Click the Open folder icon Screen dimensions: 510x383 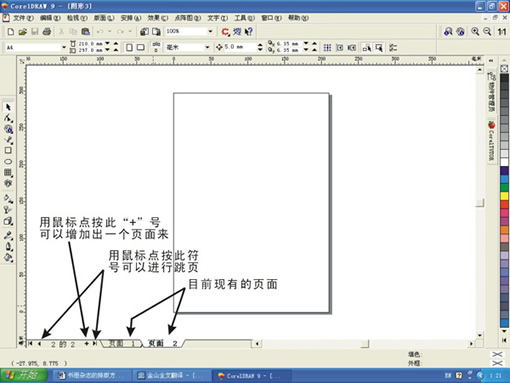pos(23,32)
